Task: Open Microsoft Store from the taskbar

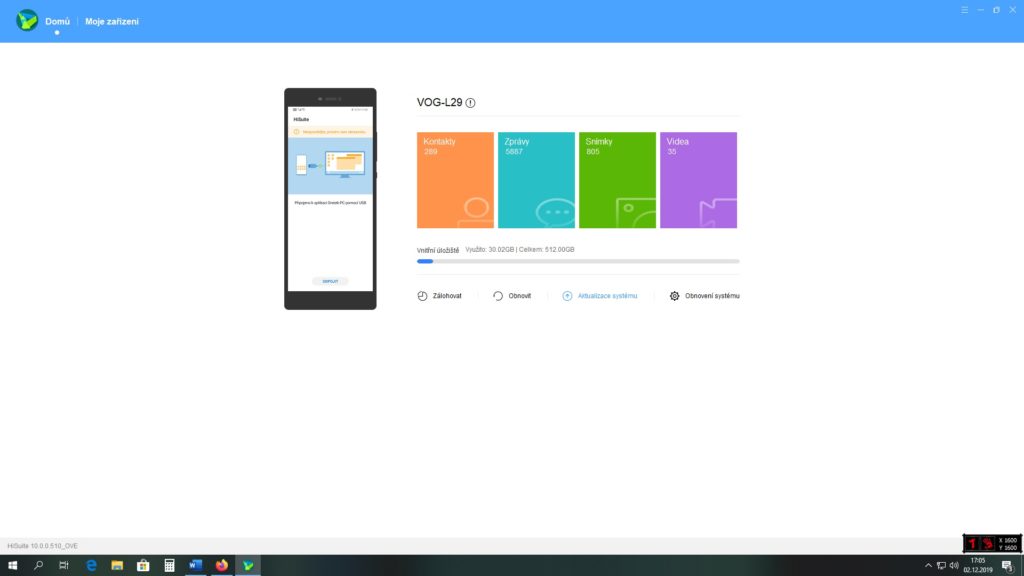Action: coord(143,566)
